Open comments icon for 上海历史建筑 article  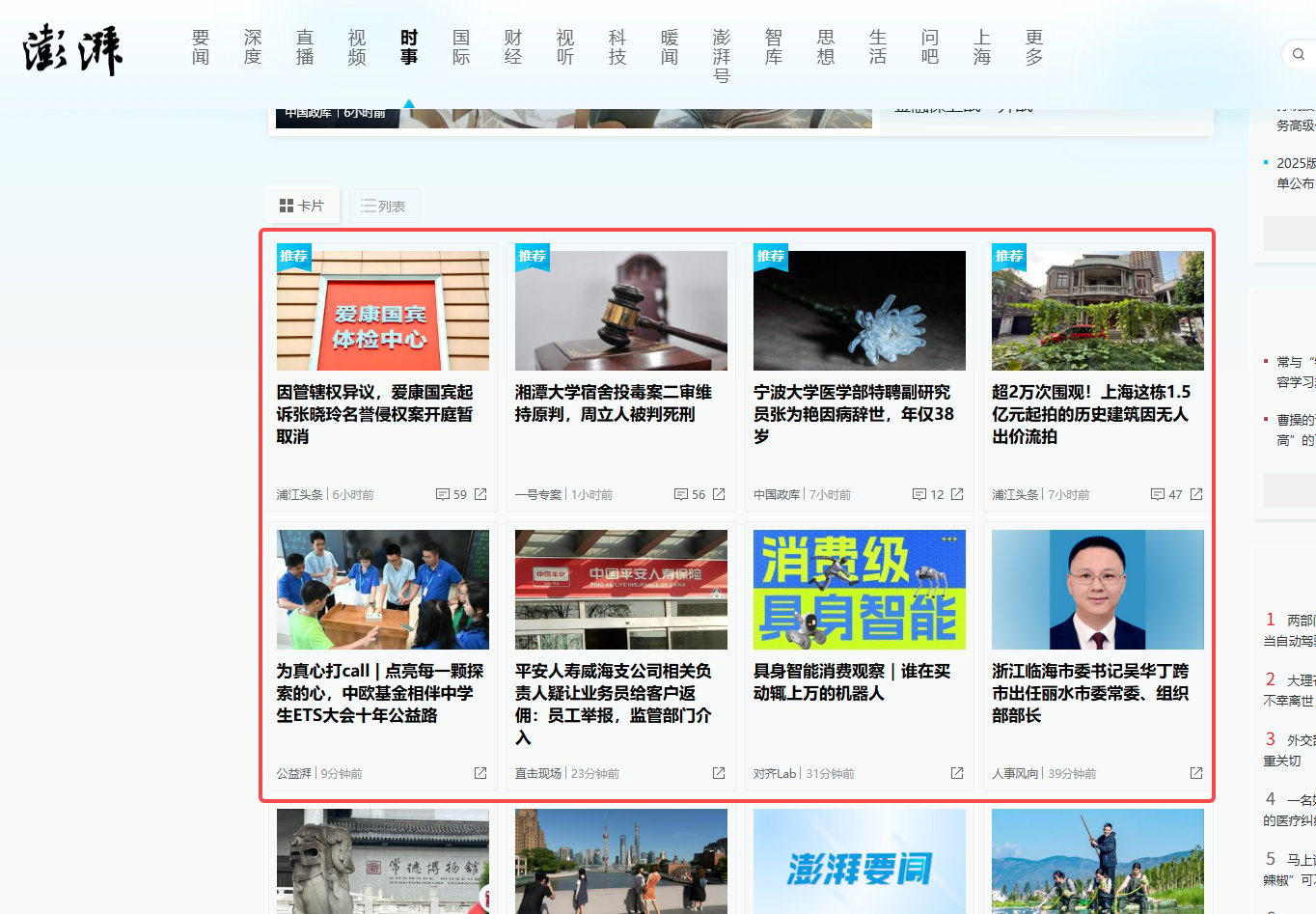[1158, 494]
